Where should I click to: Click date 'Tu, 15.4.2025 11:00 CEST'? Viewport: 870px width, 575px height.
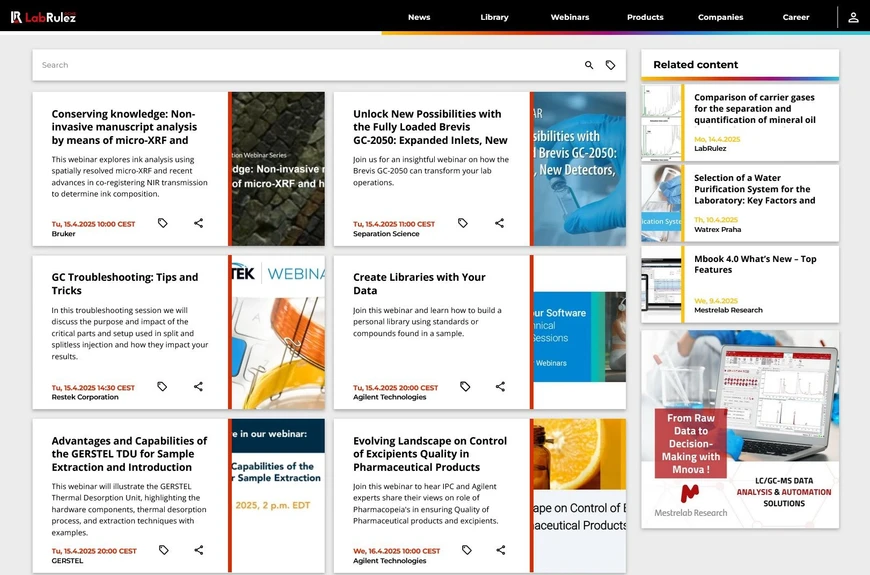pos(394,224)
